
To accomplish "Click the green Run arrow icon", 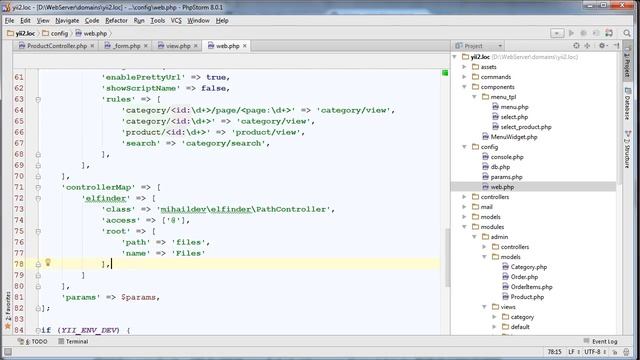I will 571,33.
